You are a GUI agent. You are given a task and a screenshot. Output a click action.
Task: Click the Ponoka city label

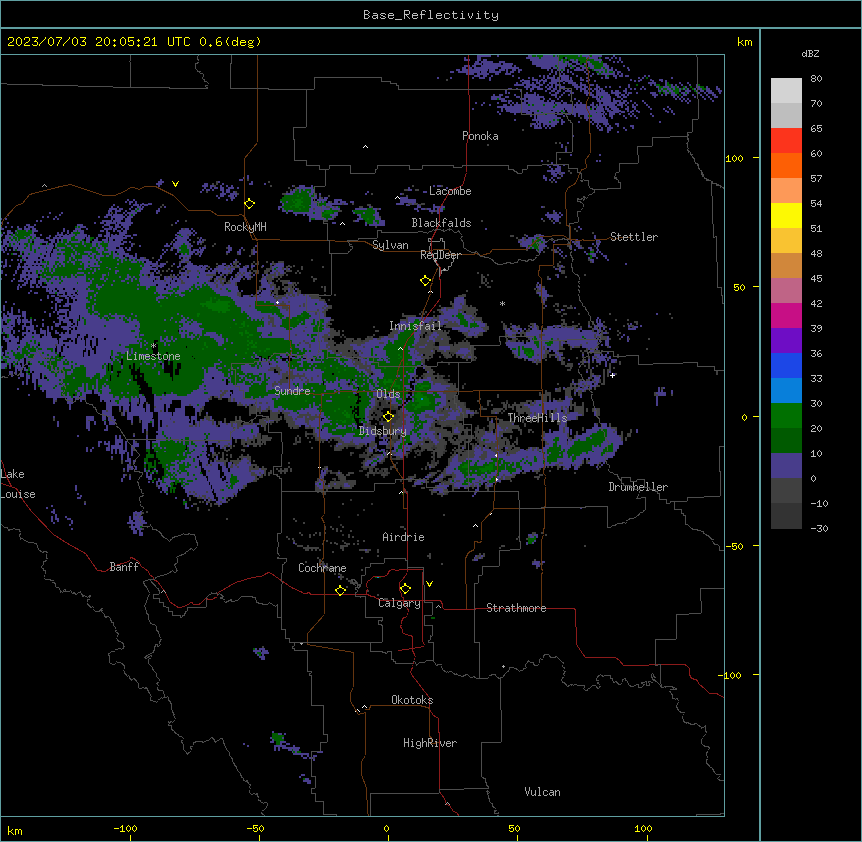pos(480,136)
